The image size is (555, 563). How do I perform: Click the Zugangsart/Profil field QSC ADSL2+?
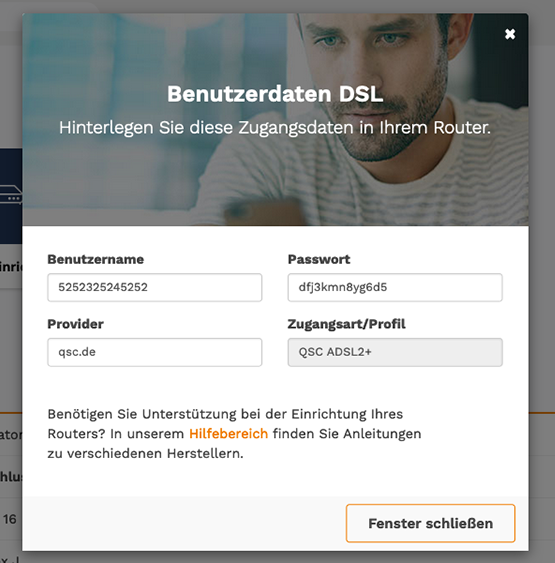(395, 352)
